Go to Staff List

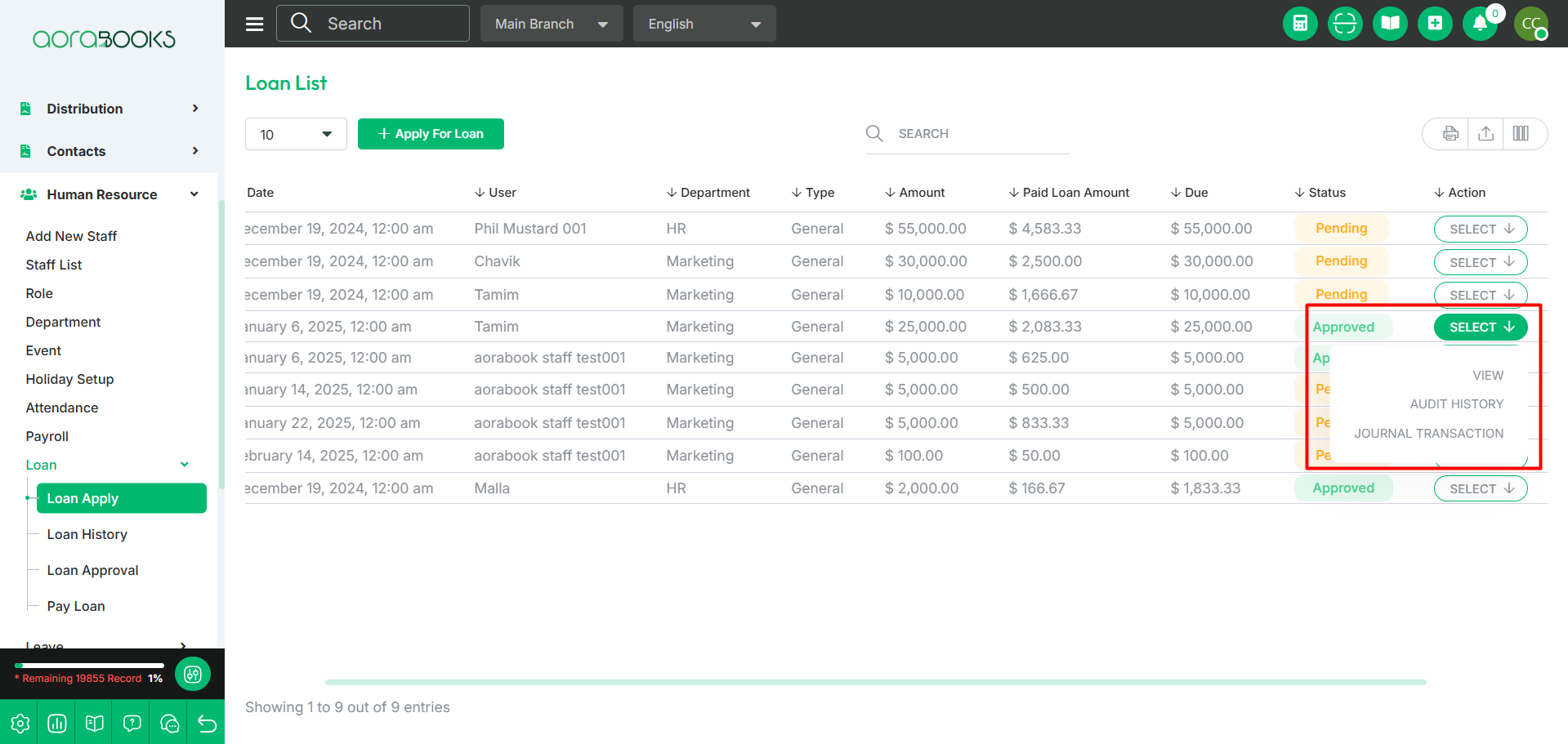[x=54, y=265]
